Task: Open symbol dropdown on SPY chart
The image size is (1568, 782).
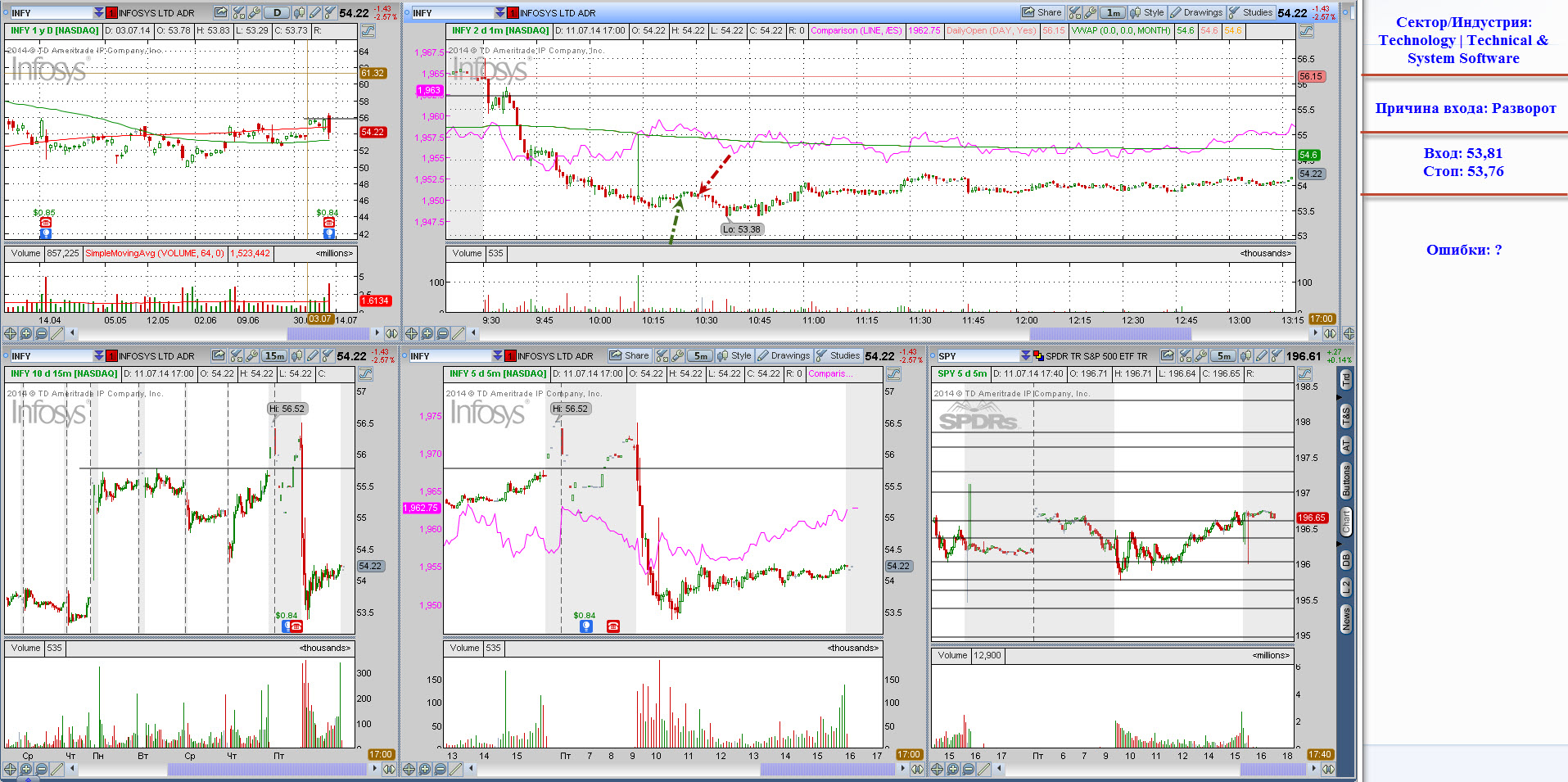Action: tap(1026, 355)
